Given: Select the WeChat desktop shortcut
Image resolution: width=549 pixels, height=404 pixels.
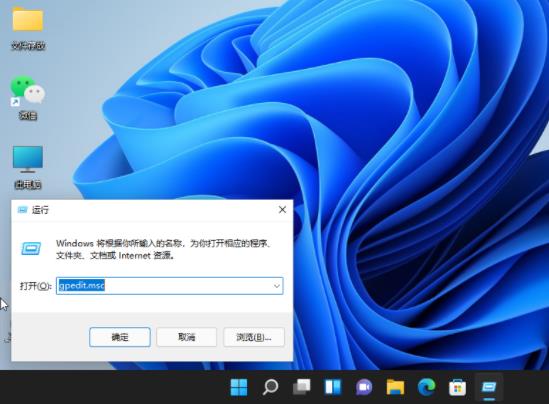Looking at the screenshot, I should click(x=28, y=98).
